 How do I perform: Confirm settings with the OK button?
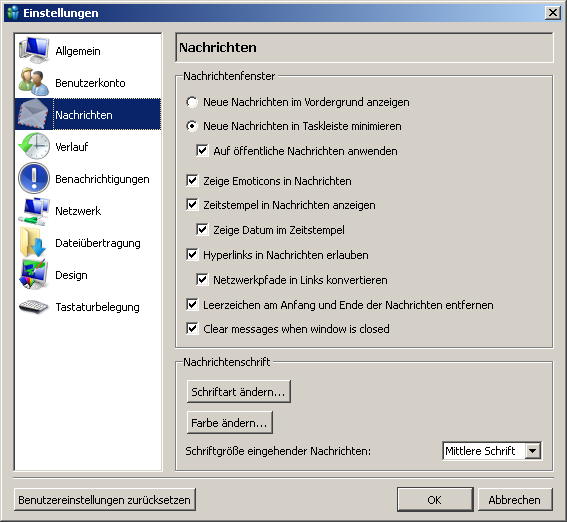(x=435, y=500)
